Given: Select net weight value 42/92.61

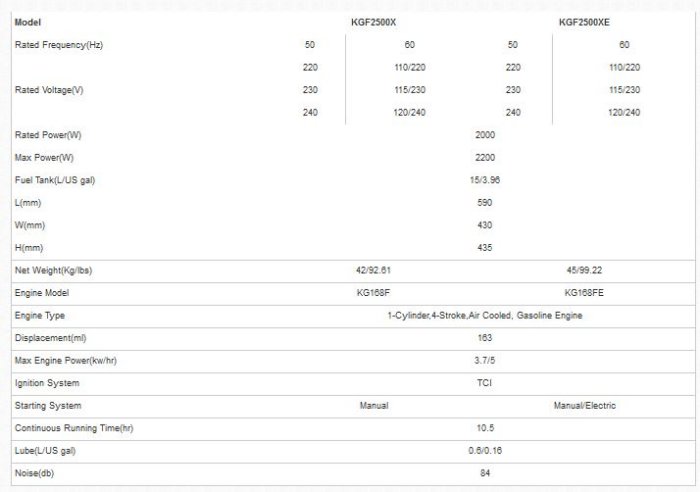Looking at the screenshot, I should [373, 271].
